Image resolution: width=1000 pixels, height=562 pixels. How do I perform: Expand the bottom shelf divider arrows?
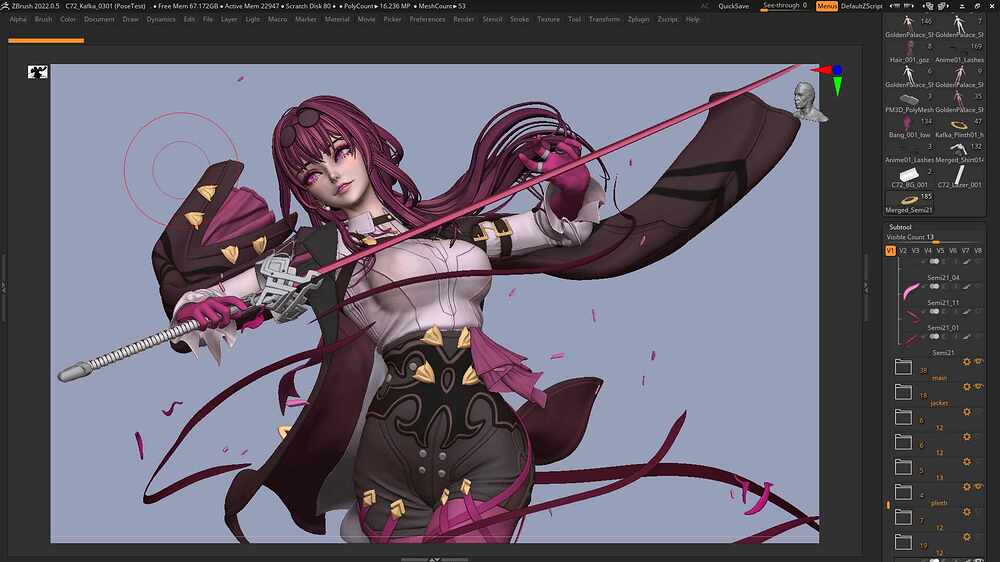(x=434, y=559)
